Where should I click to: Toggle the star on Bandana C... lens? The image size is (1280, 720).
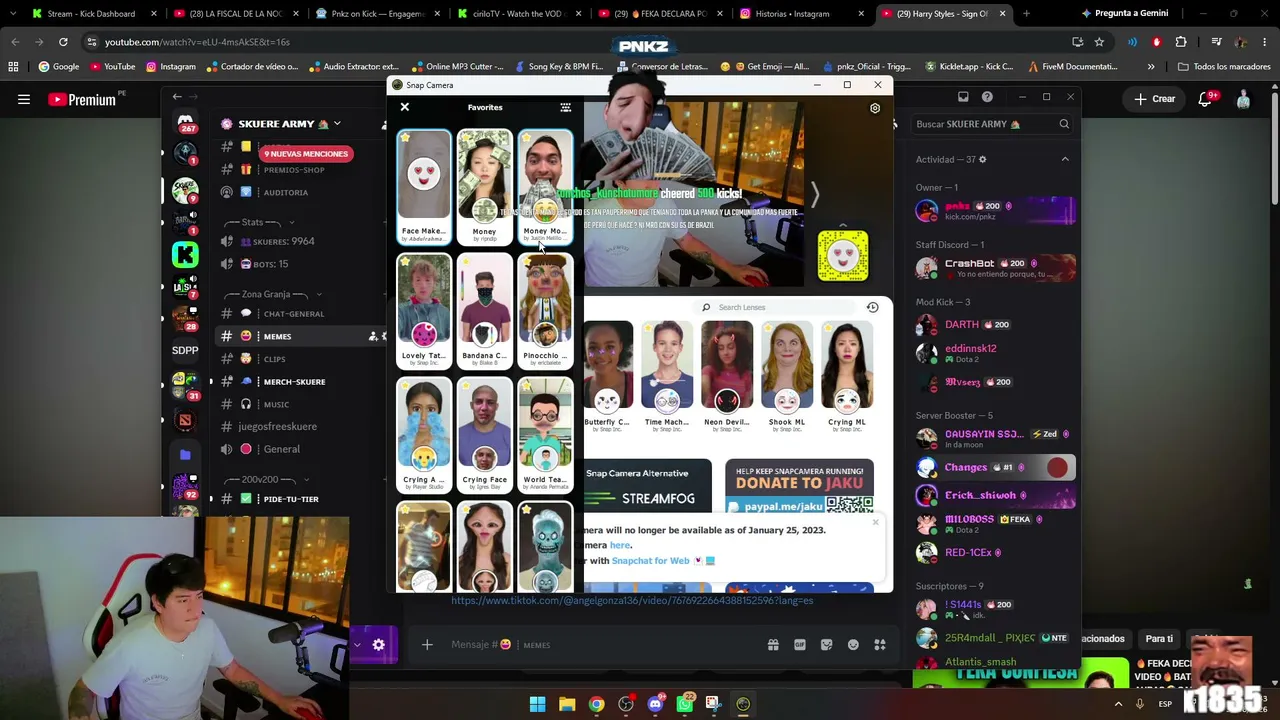coord(465,262)
